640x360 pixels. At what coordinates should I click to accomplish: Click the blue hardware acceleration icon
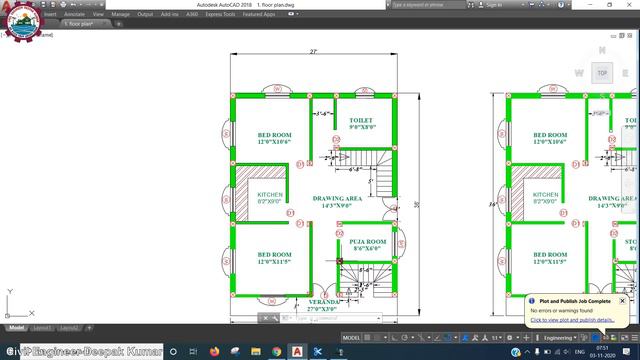click(596, 338)
